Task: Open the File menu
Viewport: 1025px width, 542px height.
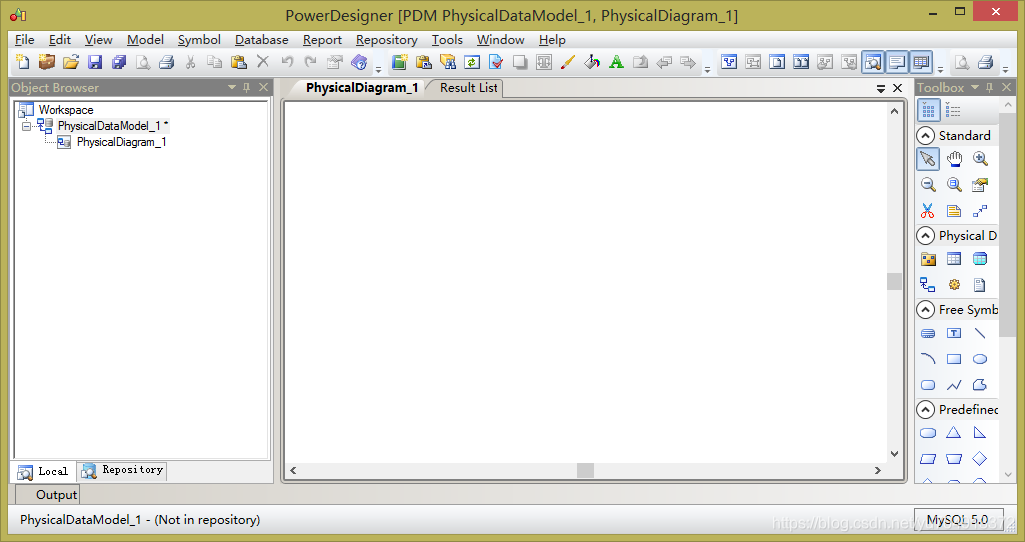Action: pyautogui.click(x=24, y=40)
